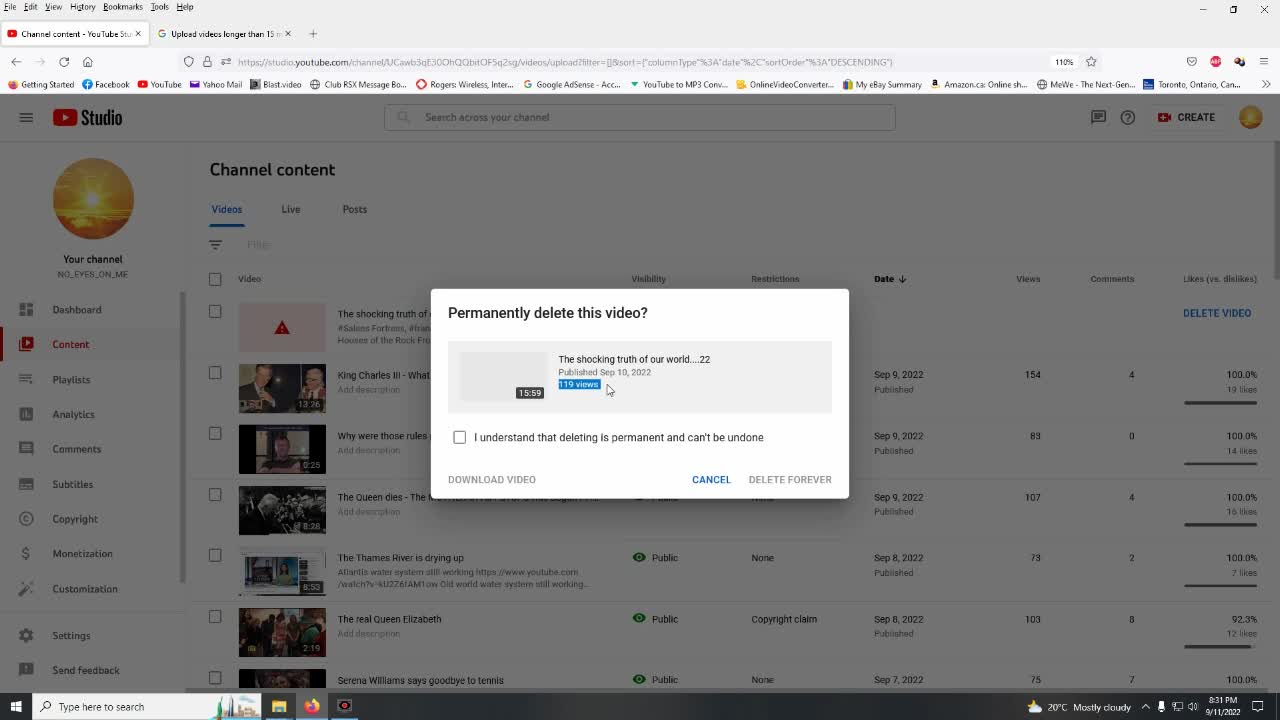Click the DELETE VIDEO link
The image size is (1280, 720).
coord(1217,313)
